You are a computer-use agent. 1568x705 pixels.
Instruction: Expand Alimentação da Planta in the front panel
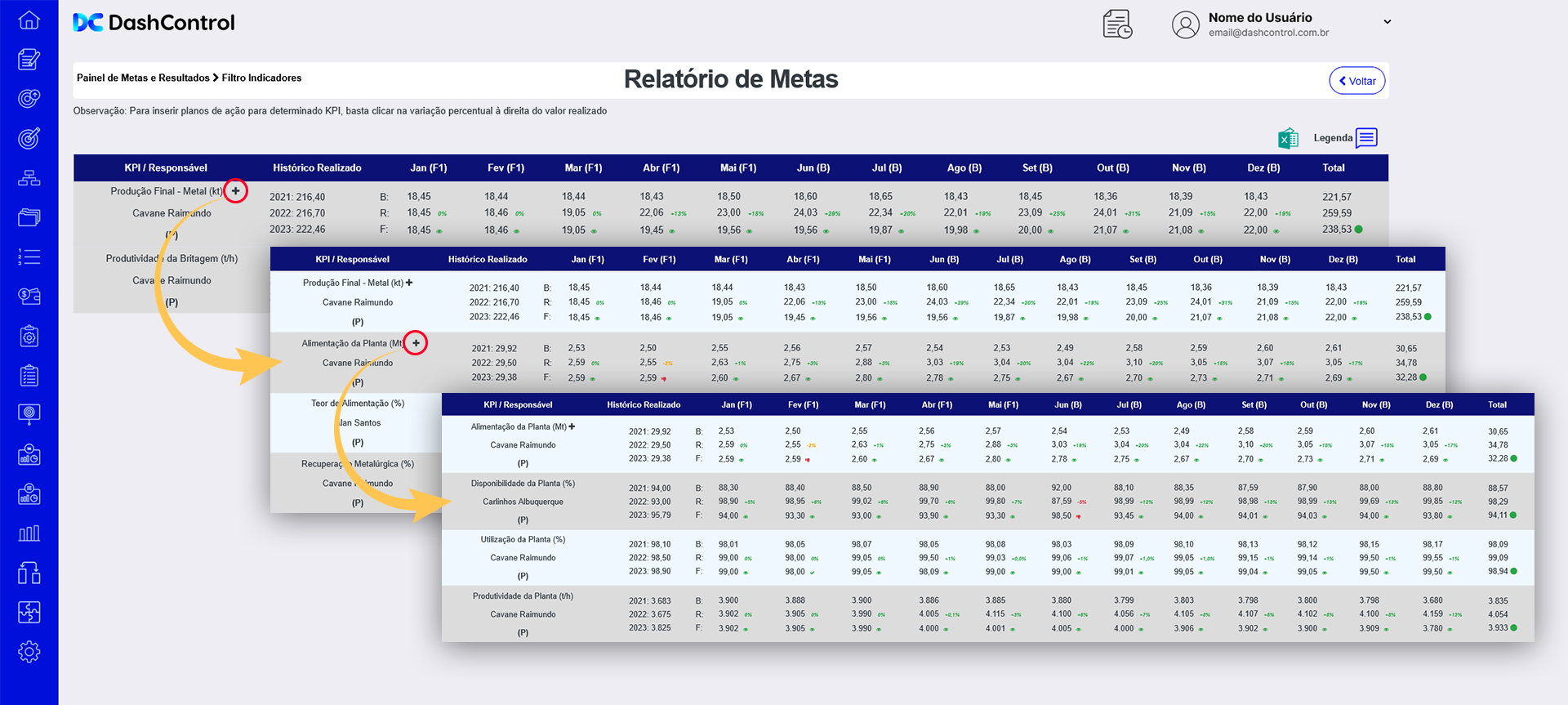coord(572,426)
